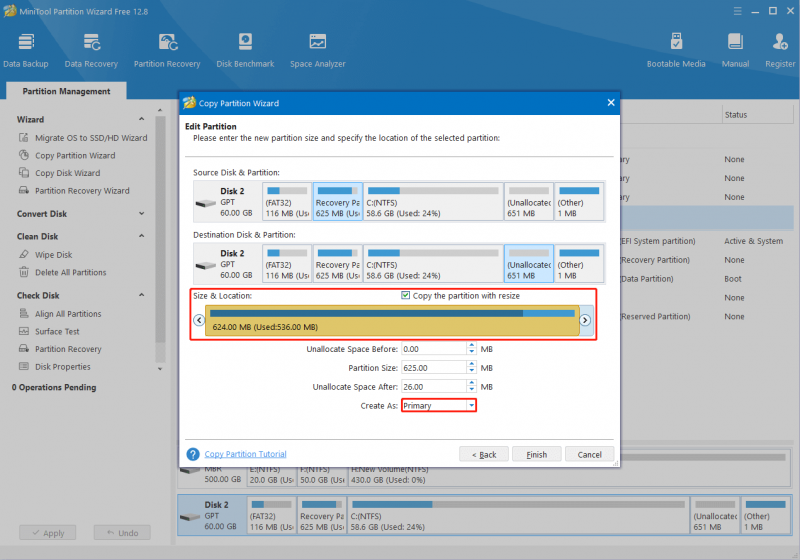The image size is (800, 560).
Task: Click the left arrow on size bar
Action: 199,320
